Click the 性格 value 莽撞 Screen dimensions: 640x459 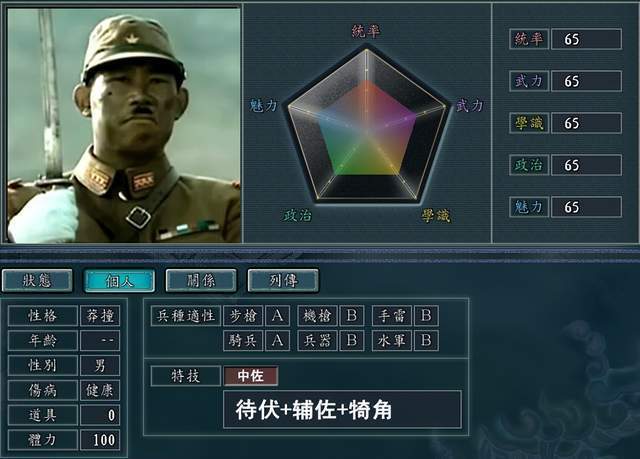100,315
